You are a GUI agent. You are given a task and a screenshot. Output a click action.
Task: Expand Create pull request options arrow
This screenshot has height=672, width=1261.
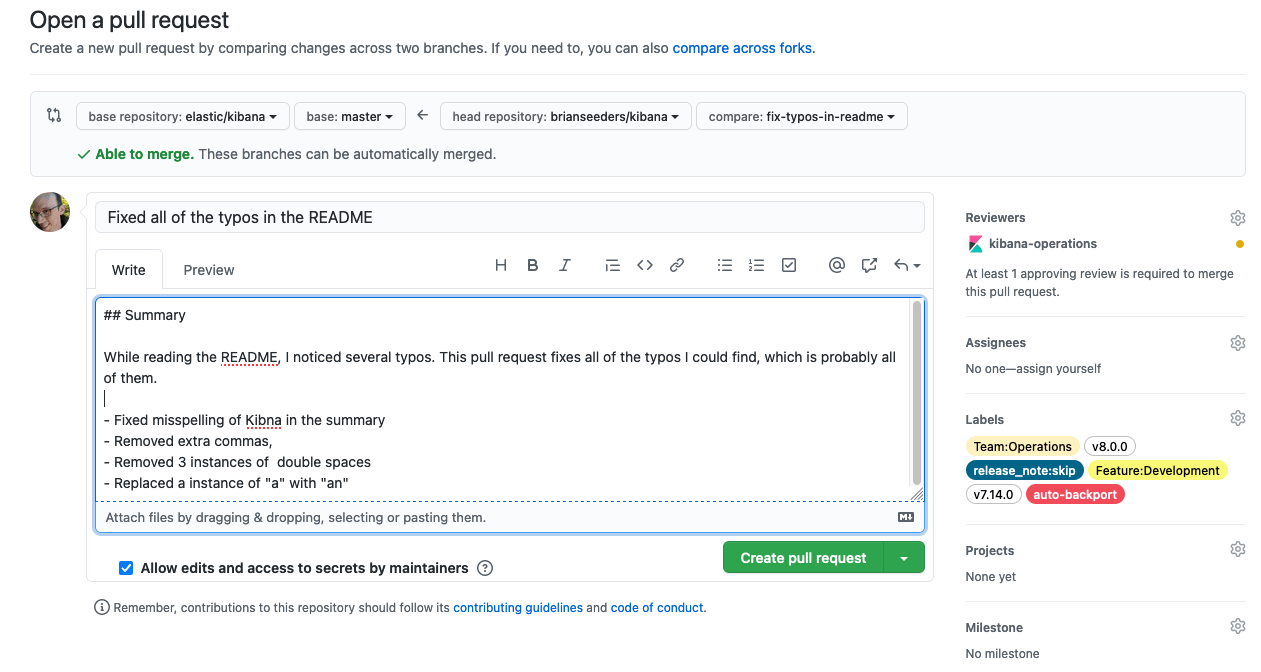[904, 558]
